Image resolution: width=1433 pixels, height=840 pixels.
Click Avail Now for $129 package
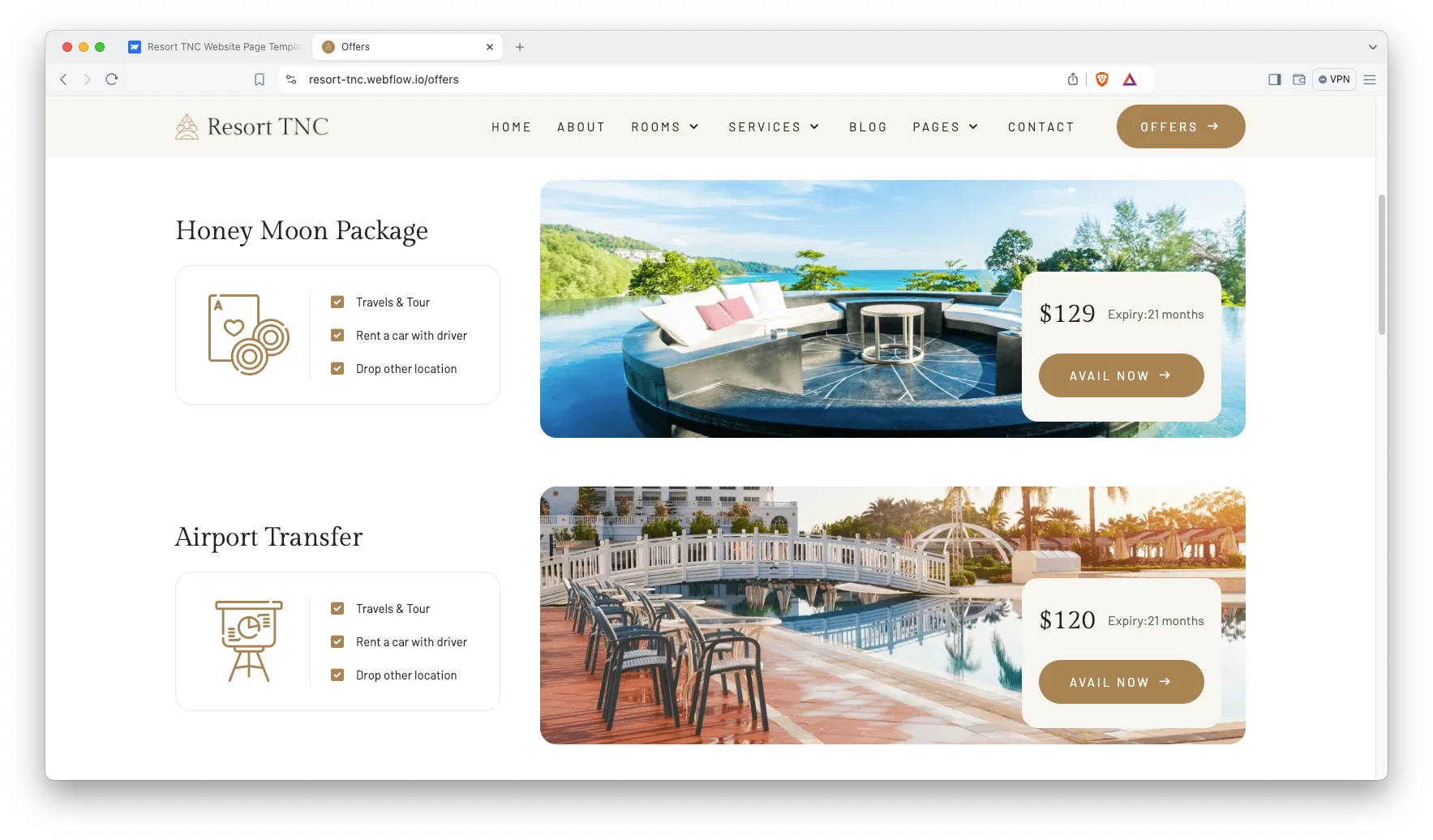click(1121, 375)
